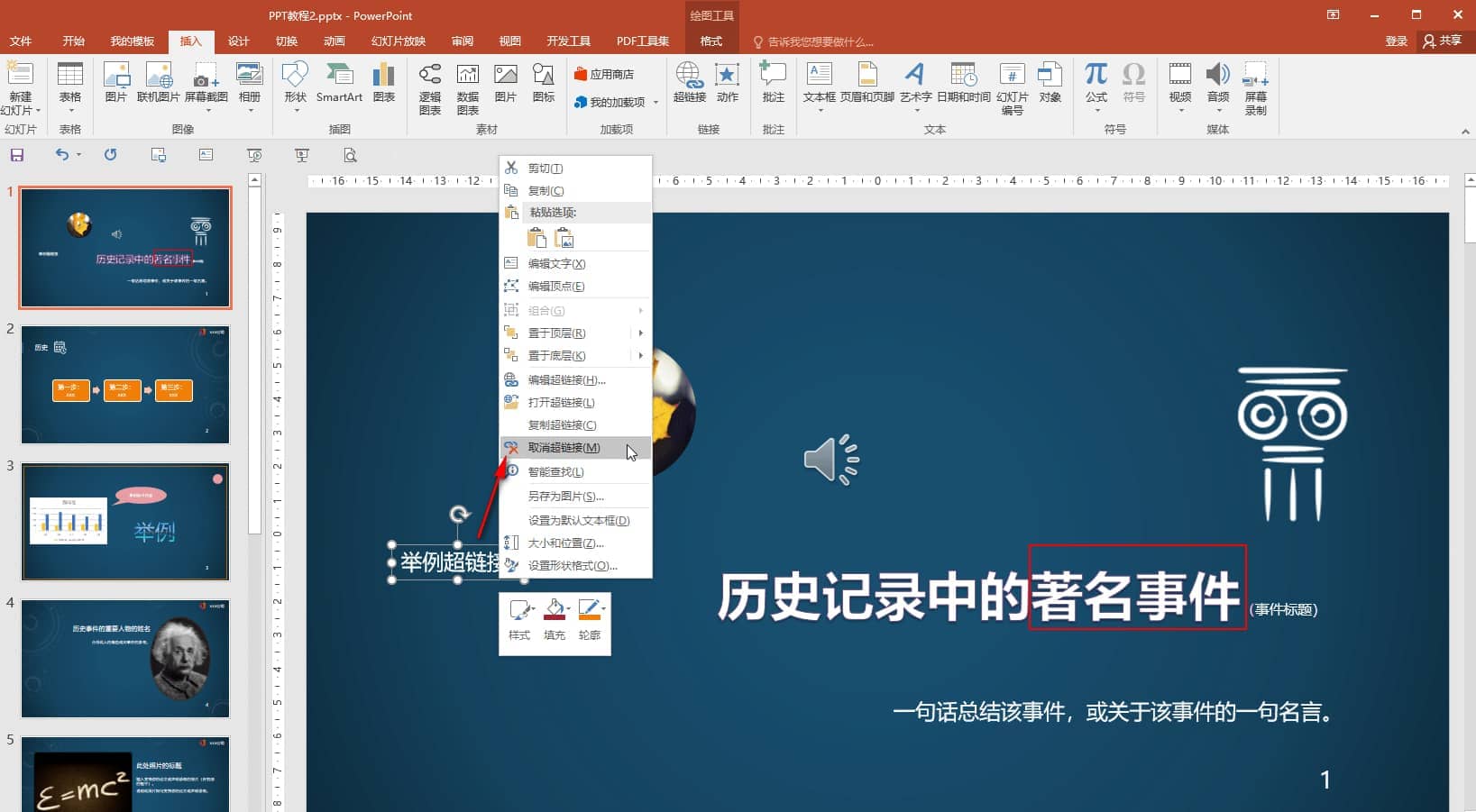Select slide 3 thumbnail in the panel

125,522
